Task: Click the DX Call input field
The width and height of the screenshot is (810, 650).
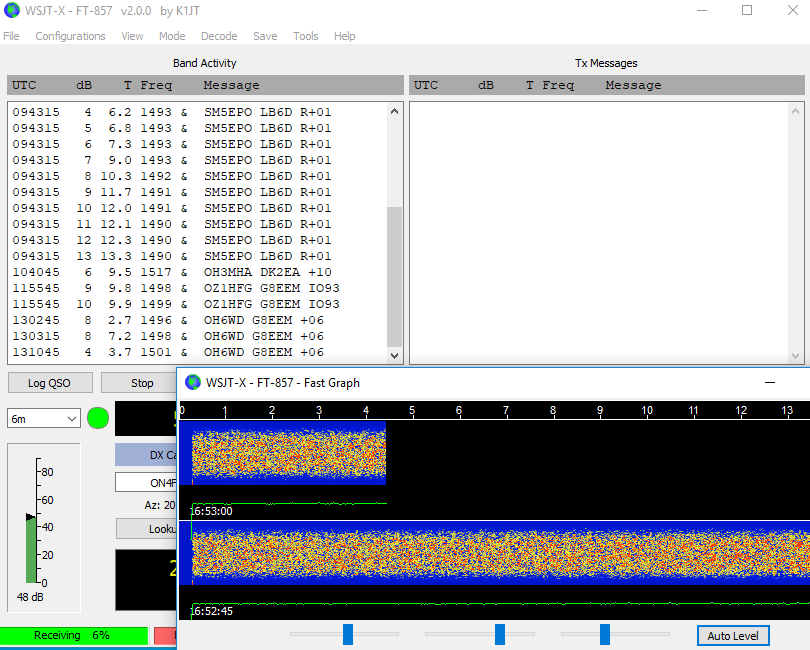Action: tap(146, 483)
